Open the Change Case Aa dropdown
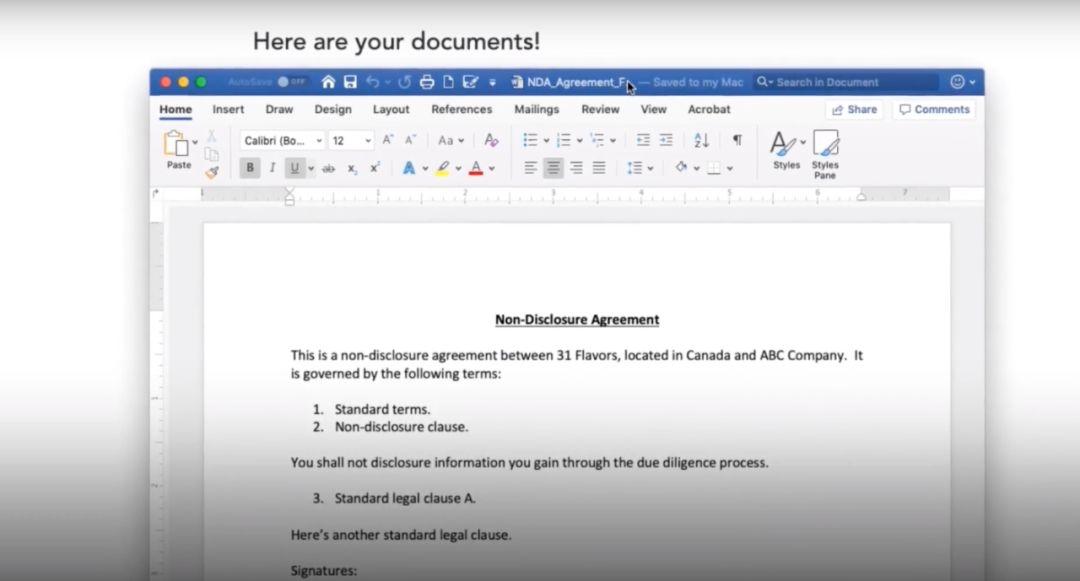The height and width of the screenshot is (581, 1080). click(x=450, y=140)
